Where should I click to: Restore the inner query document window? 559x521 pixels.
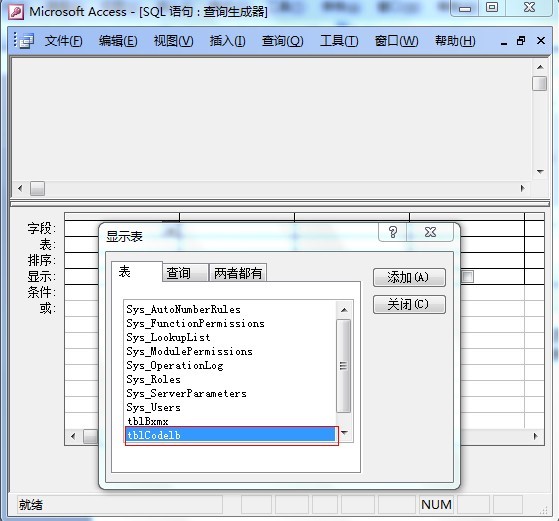(521, 41)
